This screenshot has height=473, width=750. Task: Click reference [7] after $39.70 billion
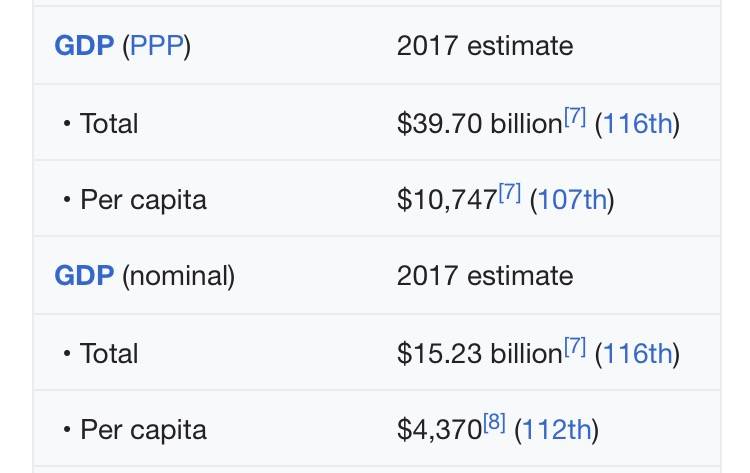tap(575, 118)
